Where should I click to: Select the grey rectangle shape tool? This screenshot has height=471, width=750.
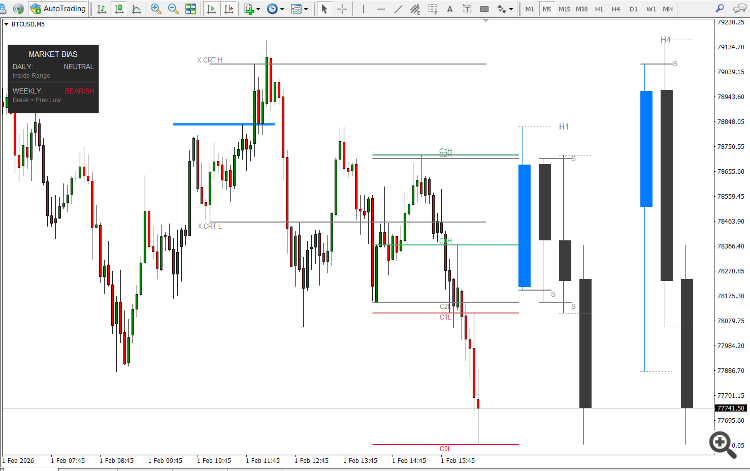pyautogui.click(x=484, y=9)
